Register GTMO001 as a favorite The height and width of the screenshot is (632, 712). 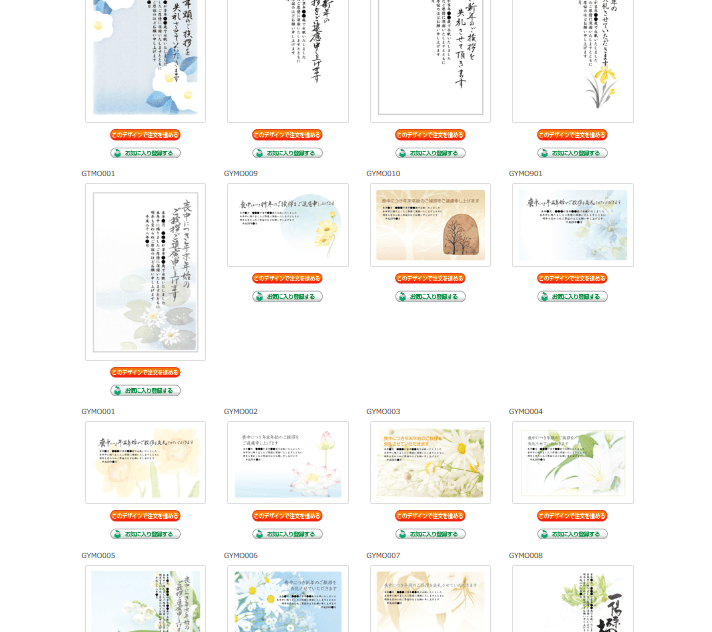coord(145,390)
